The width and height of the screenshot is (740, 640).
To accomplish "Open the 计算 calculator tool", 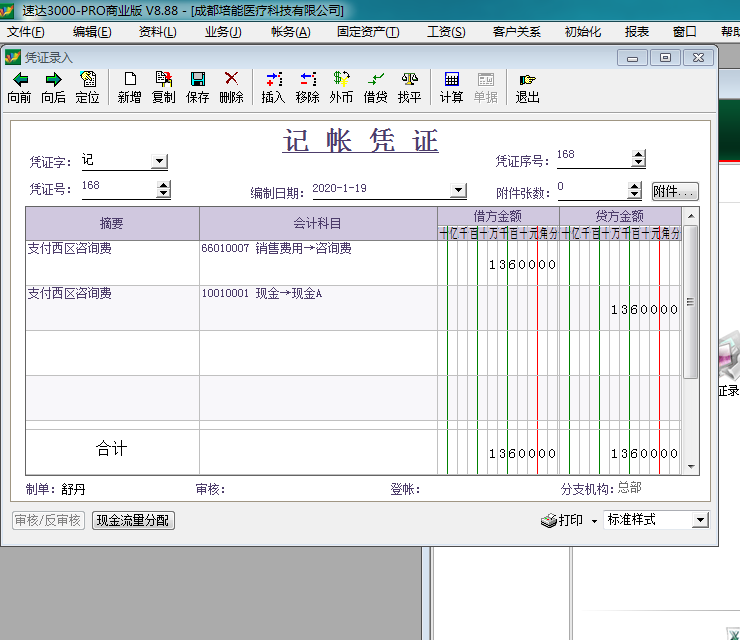I will 451,80.
